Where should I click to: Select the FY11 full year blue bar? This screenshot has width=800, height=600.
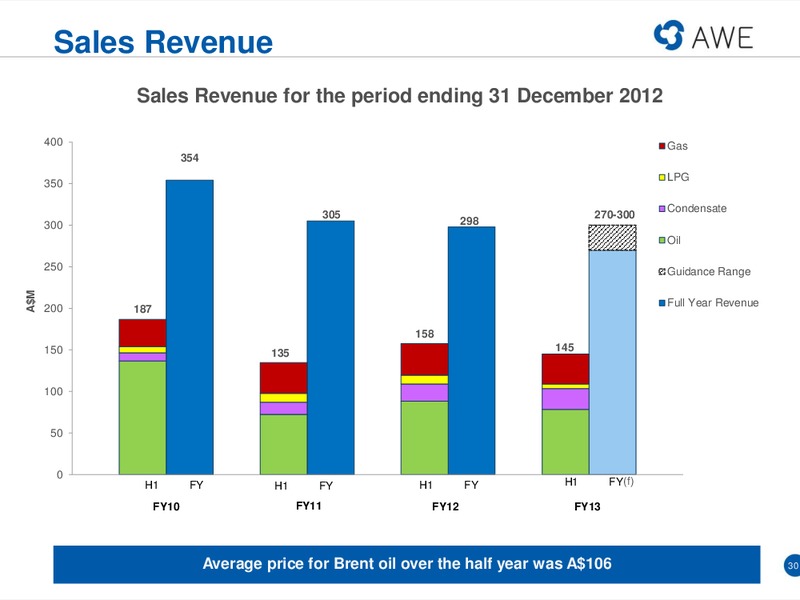[331, 347]
